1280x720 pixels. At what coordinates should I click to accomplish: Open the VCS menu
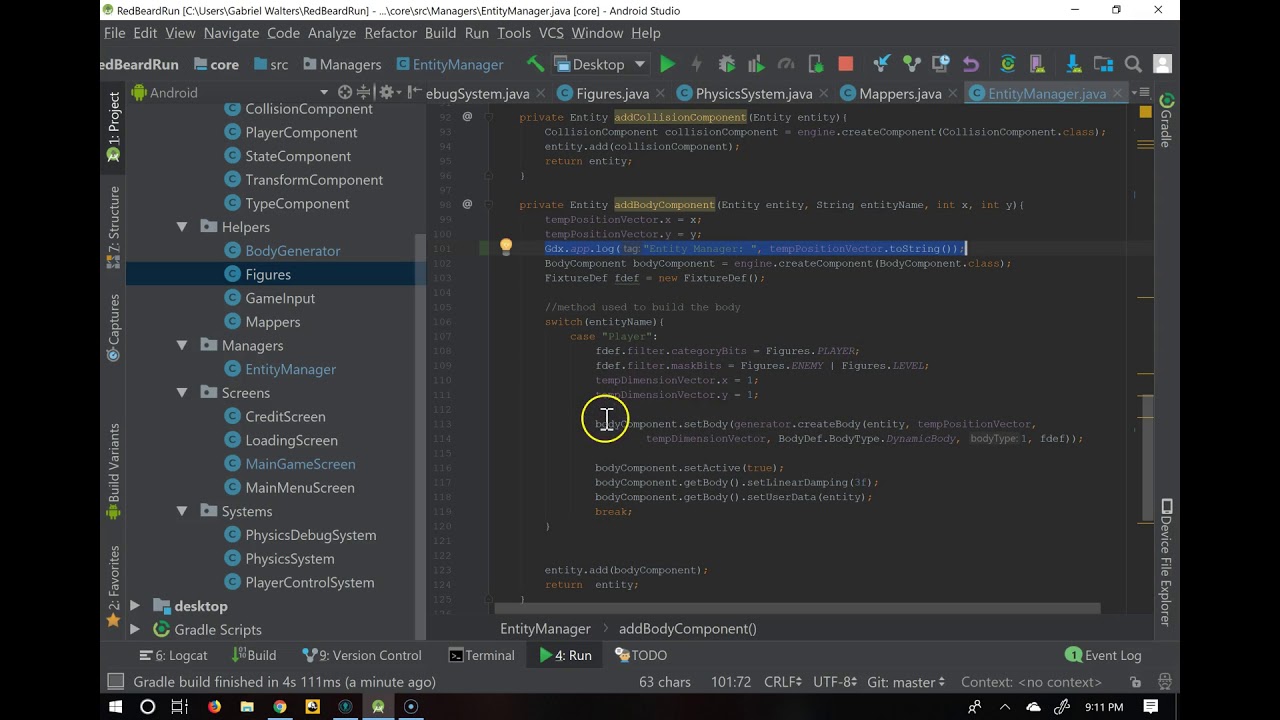(x=551, y=33)
